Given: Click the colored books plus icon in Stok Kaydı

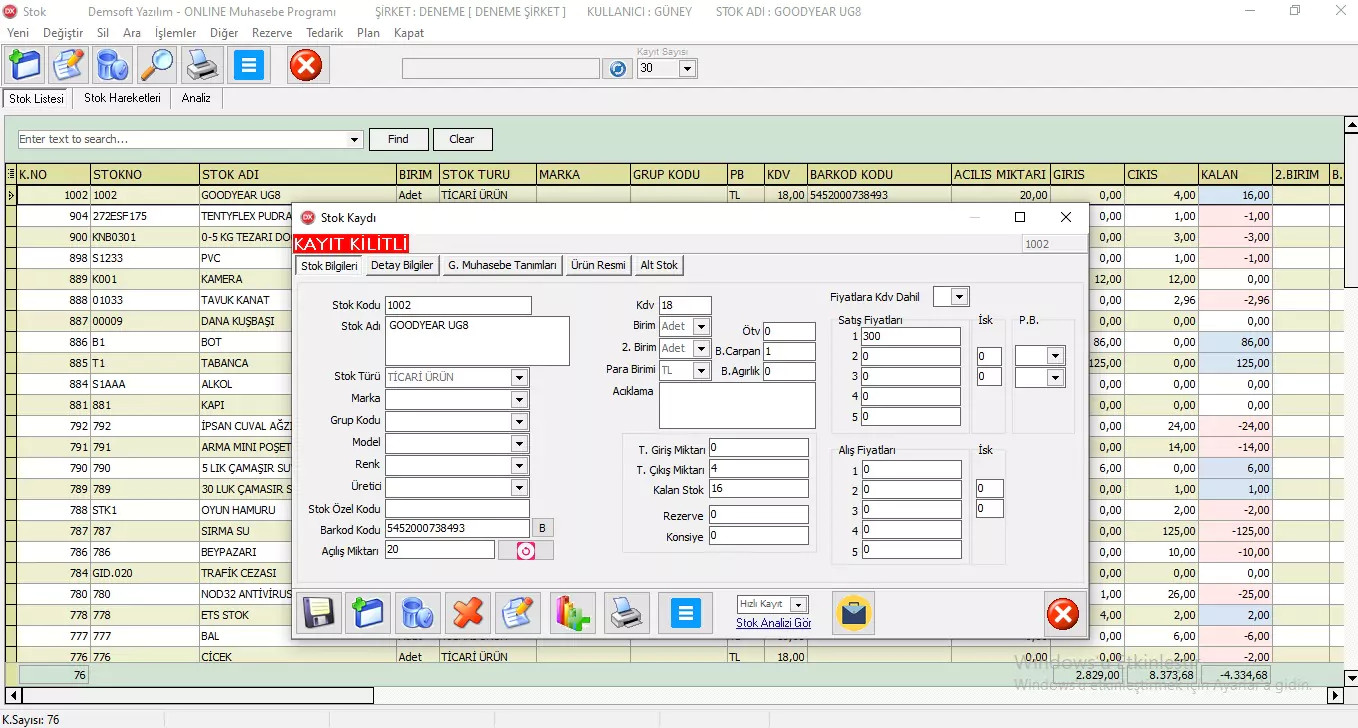Looking at the screenshot, I should 572,613.
